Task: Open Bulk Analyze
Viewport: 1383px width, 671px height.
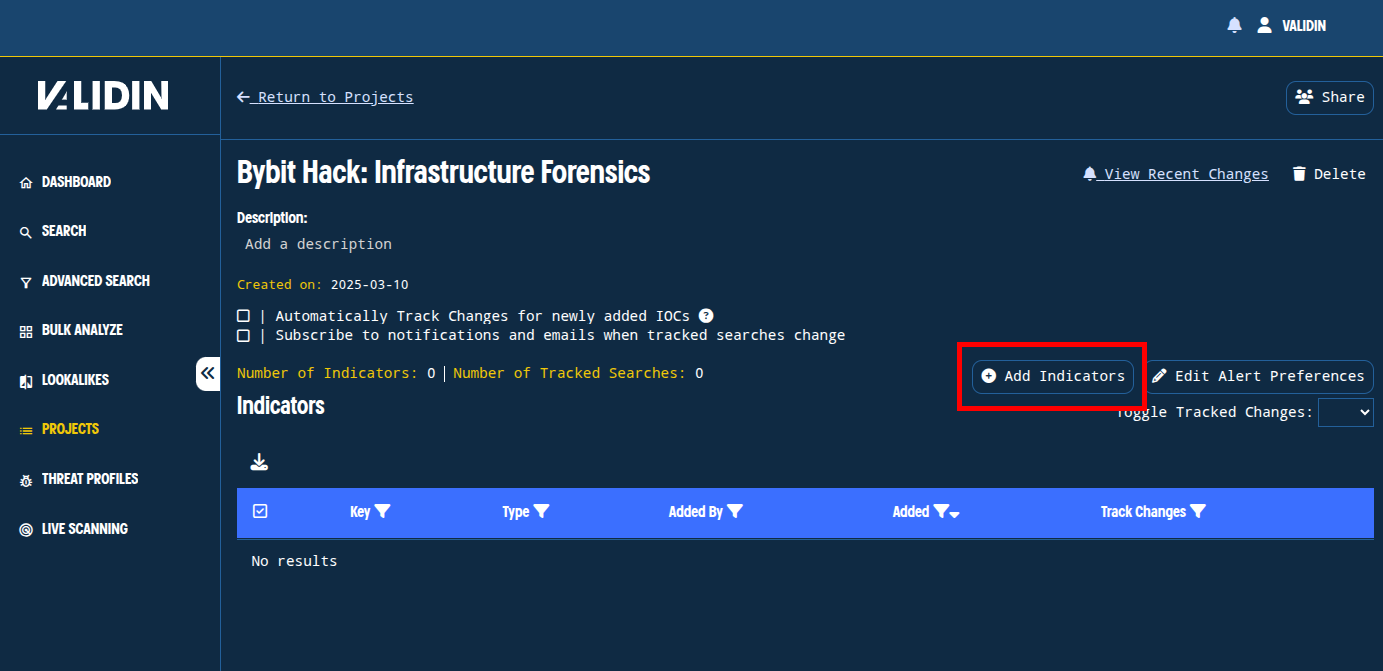Action: point(71,330)
